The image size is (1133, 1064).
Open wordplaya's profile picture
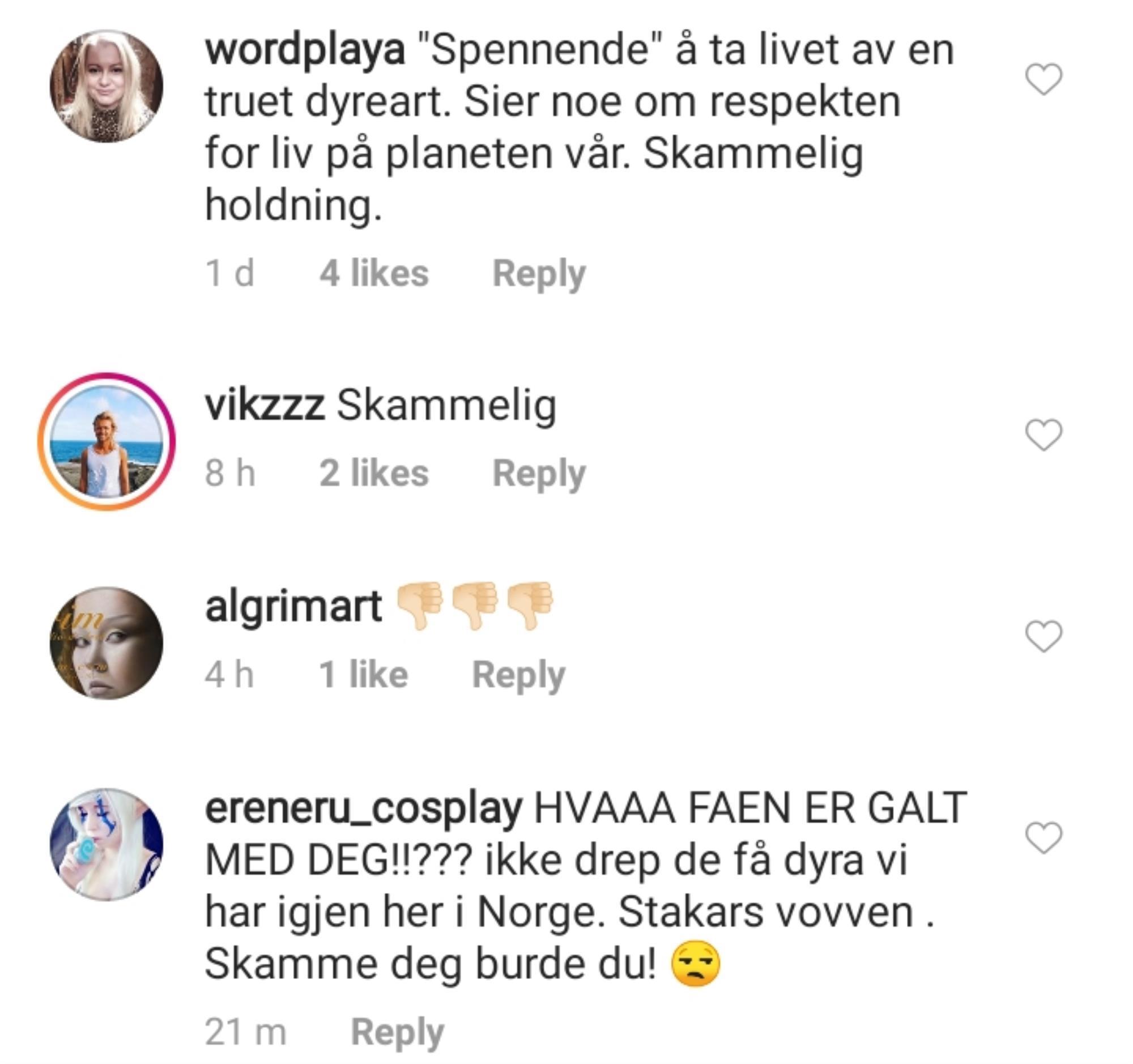click(x=107, y=86)
